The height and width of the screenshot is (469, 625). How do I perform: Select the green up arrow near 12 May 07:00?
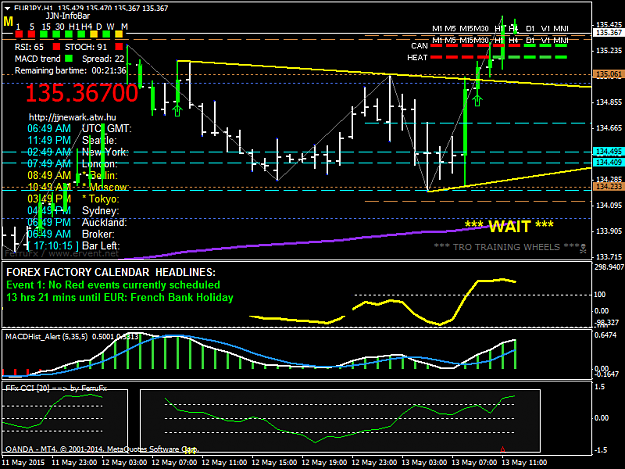point(177,110)
